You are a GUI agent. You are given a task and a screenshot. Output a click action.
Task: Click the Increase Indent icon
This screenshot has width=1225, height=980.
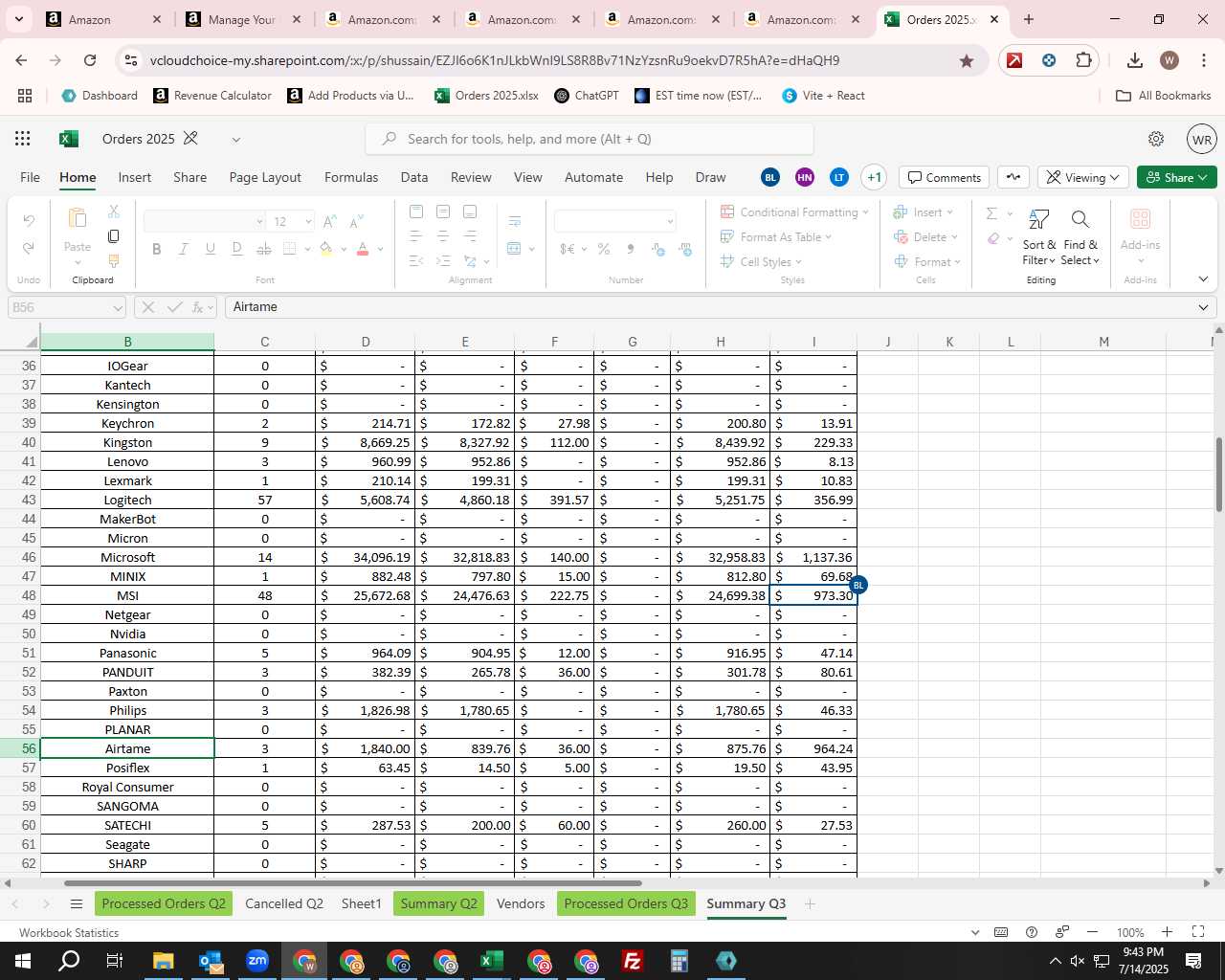443,261
